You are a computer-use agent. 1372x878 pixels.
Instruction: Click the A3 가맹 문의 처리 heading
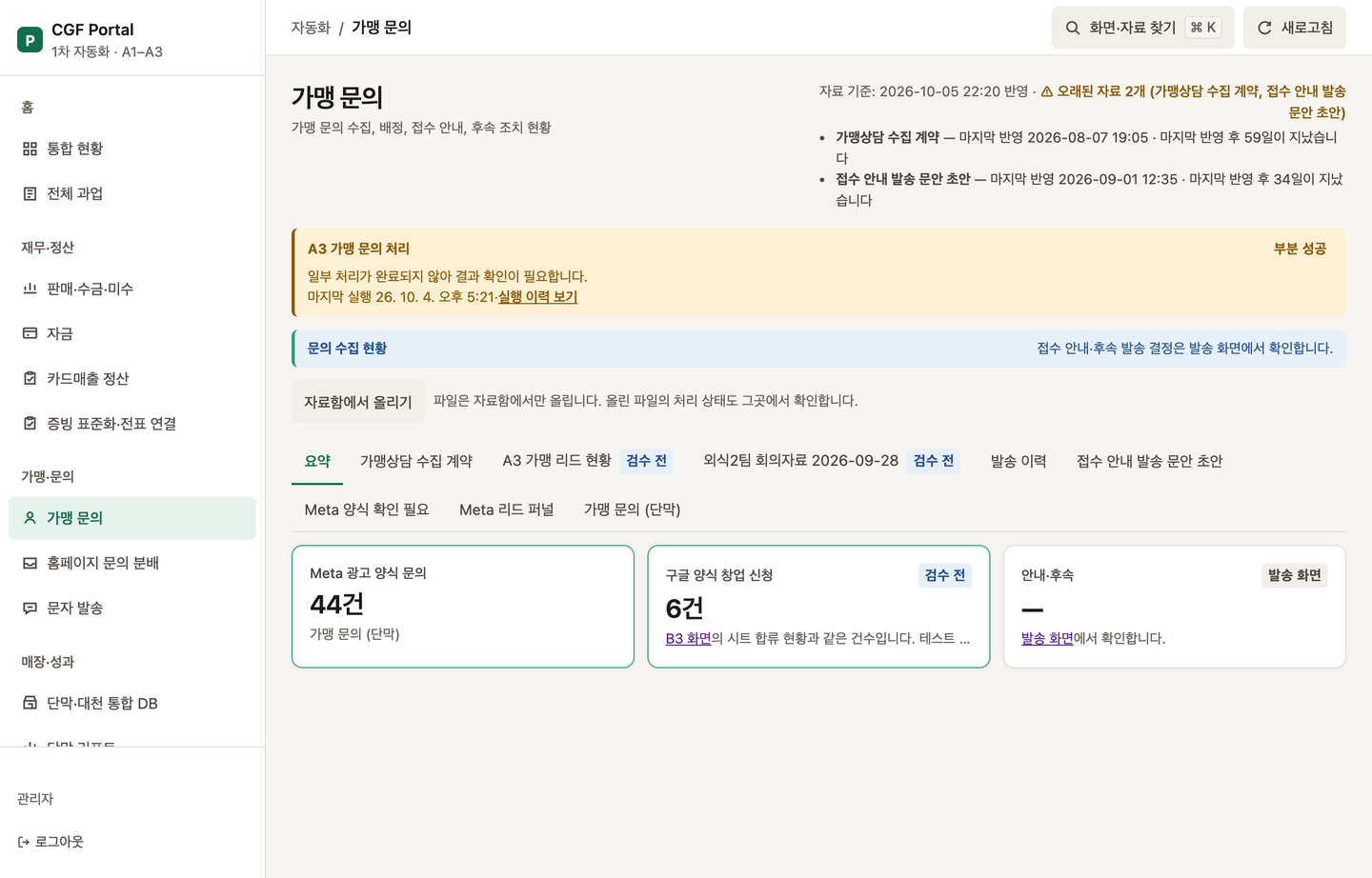[x=358, y=249]
